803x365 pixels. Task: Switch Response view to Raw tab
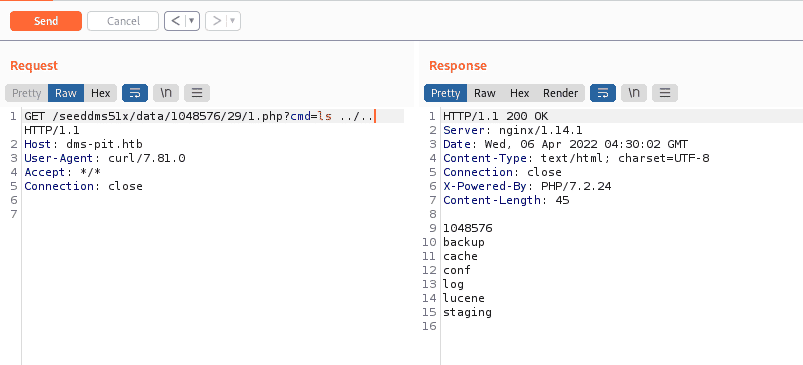(x=485, y=93)
